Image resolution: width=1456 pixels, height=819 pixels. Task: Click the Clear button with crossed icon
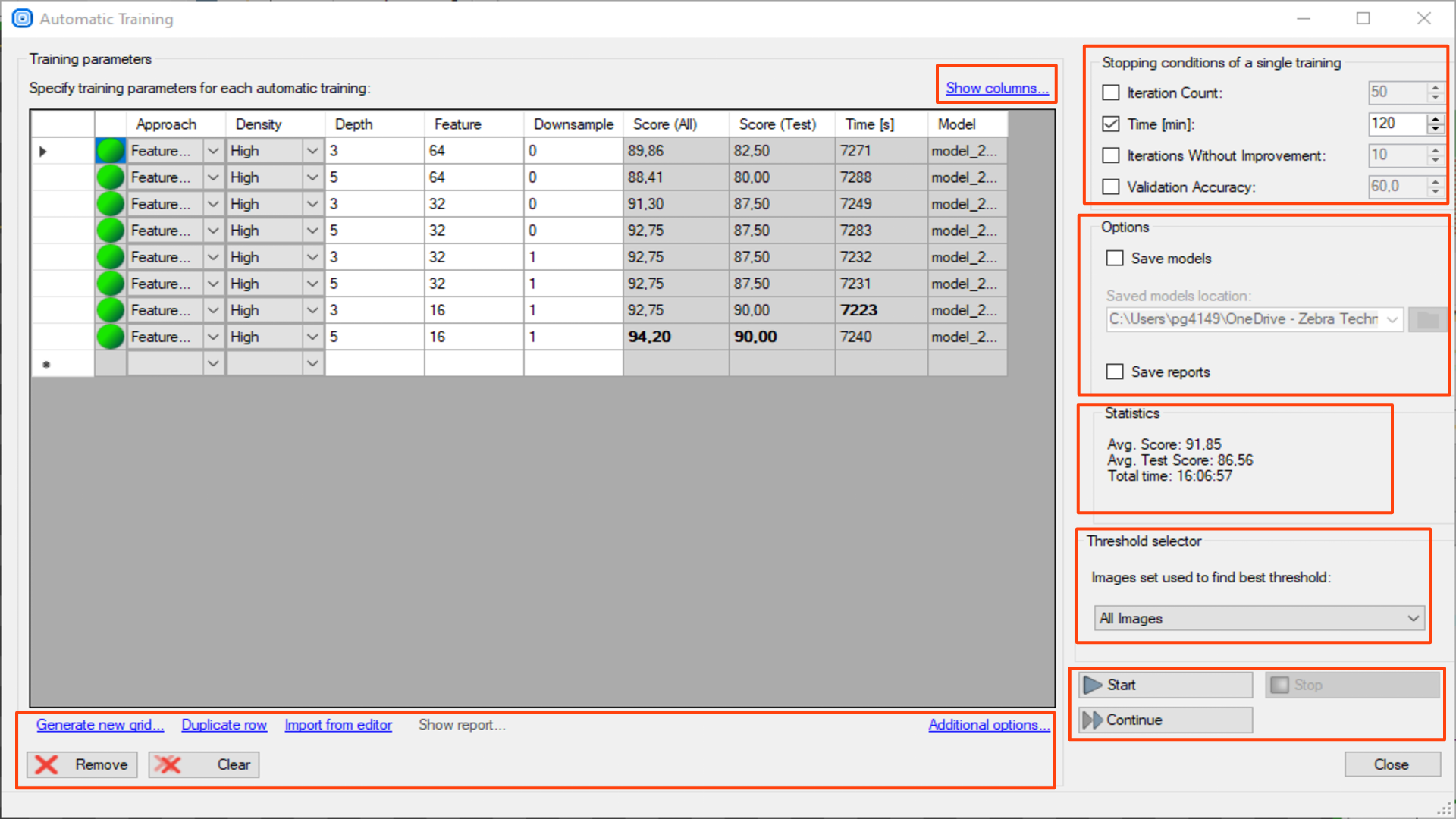tap(204, 764)
